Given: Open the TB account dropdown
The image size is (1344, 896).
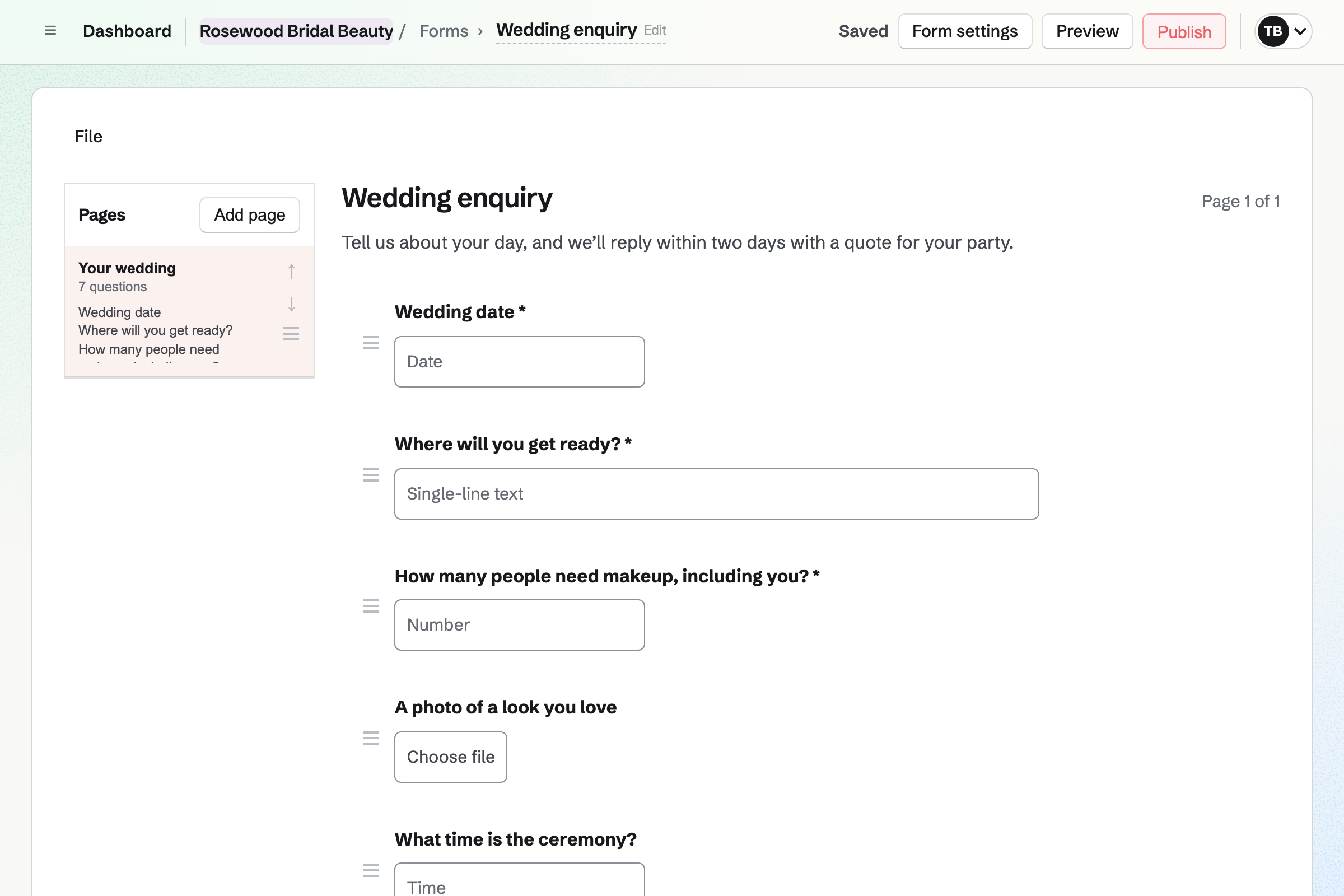Looking at the screenshot, I should pos(1284,31).
